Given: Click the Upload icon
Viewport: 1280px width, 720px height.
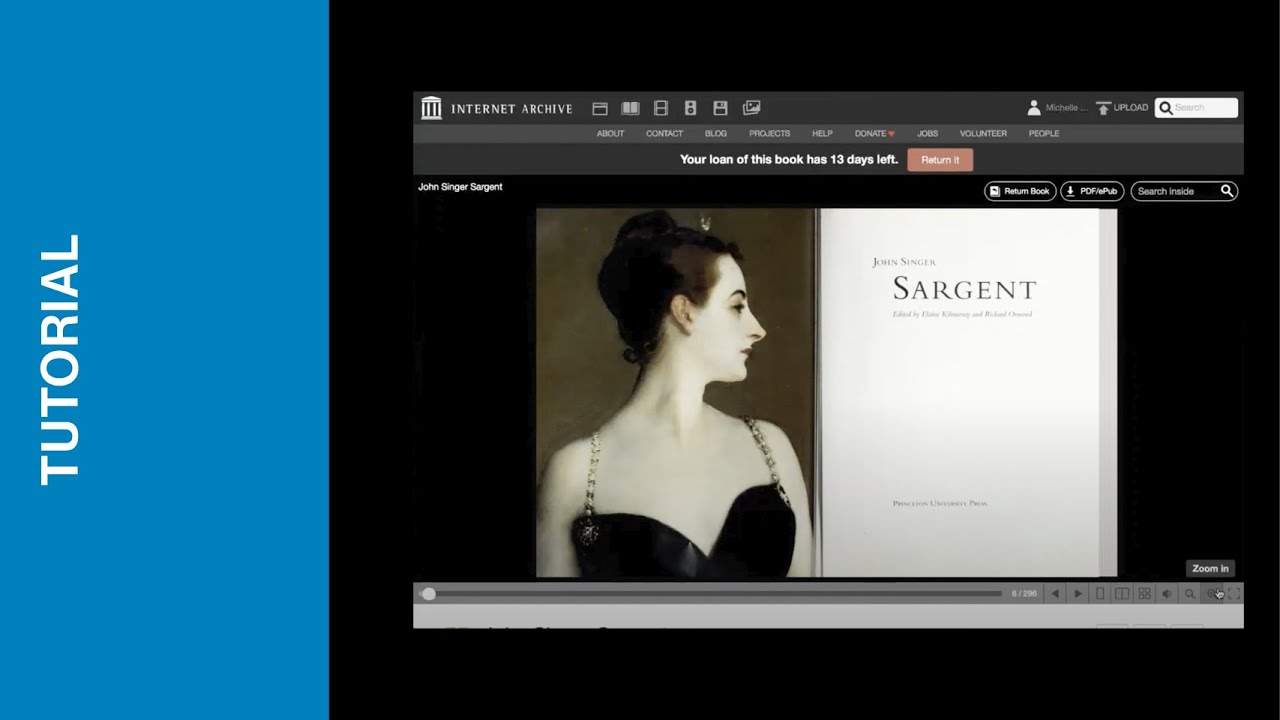Looking at the screenshot, I should pos(1104,107).
